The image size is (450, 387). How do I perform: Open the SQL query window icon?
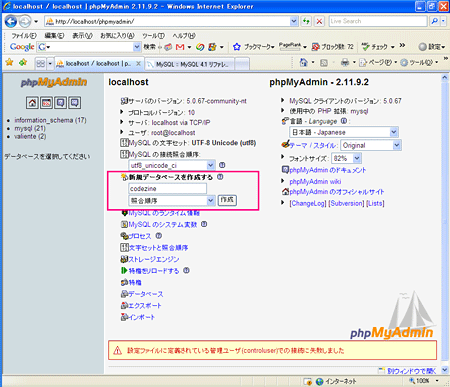pos(46,103)
